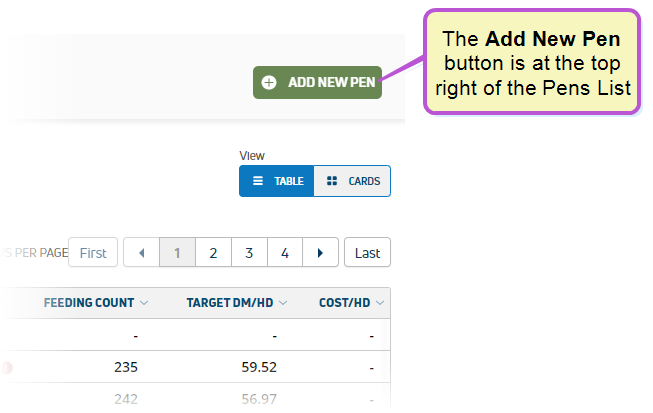Click the red indicator beside row 235
This screenshot has width=653, height=413.
[x=6, y=368]
